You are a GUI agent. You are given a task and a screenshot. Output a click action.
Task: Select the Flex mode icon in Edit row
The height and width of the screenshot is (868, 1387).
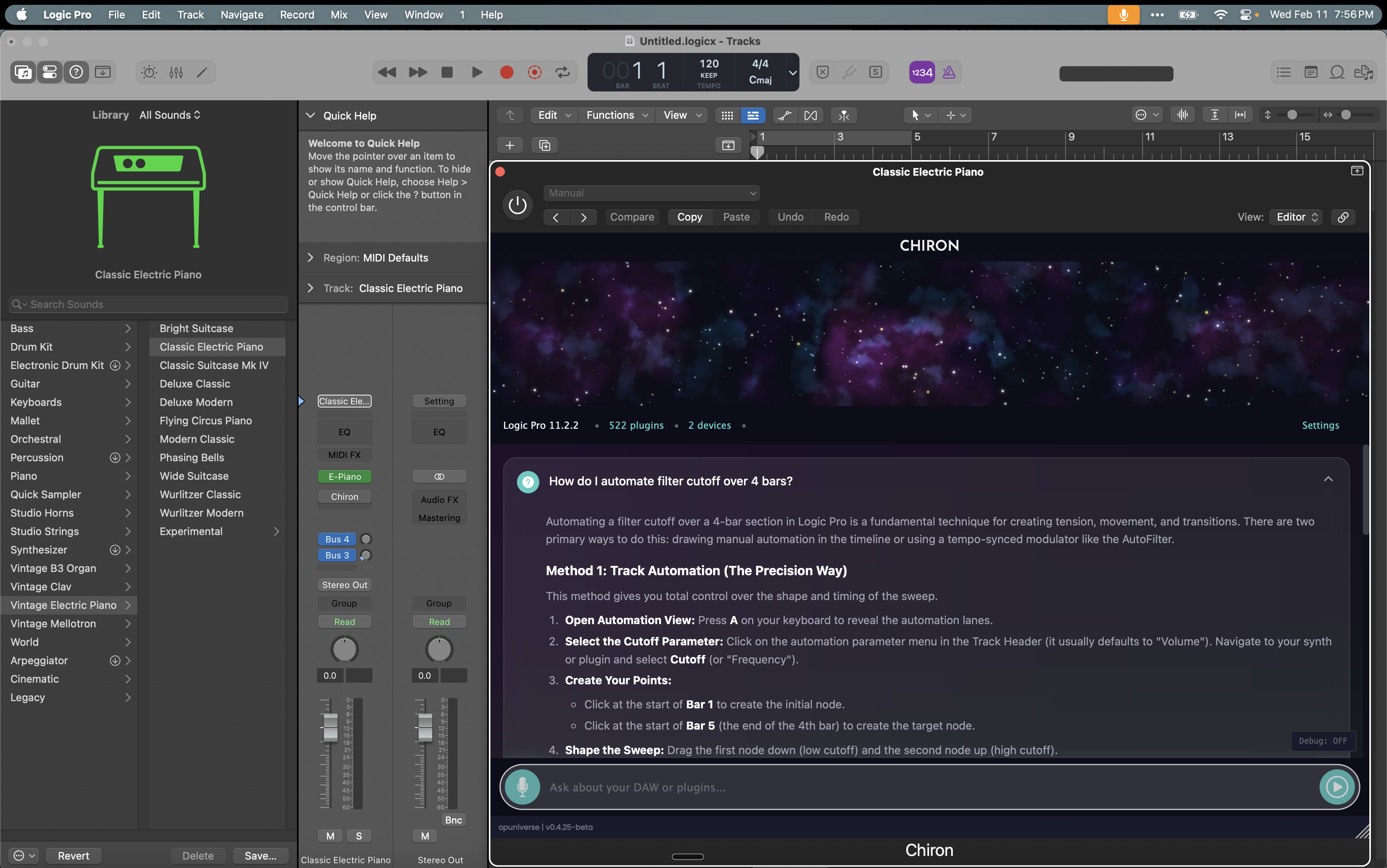(811, 116)
